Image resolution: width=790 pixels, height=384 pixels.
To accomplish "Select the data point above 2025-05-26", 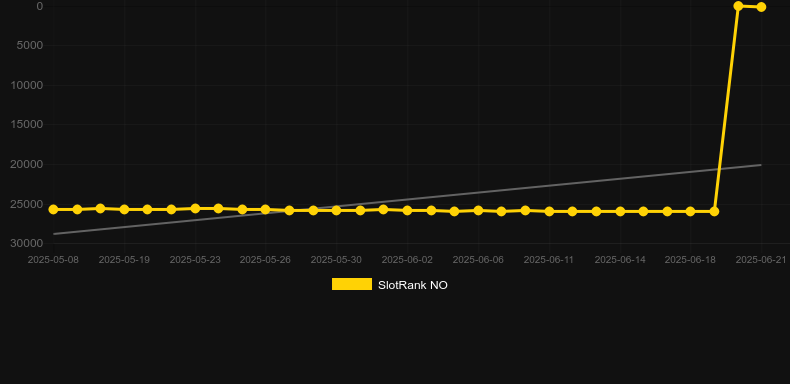I will [266, 209].
